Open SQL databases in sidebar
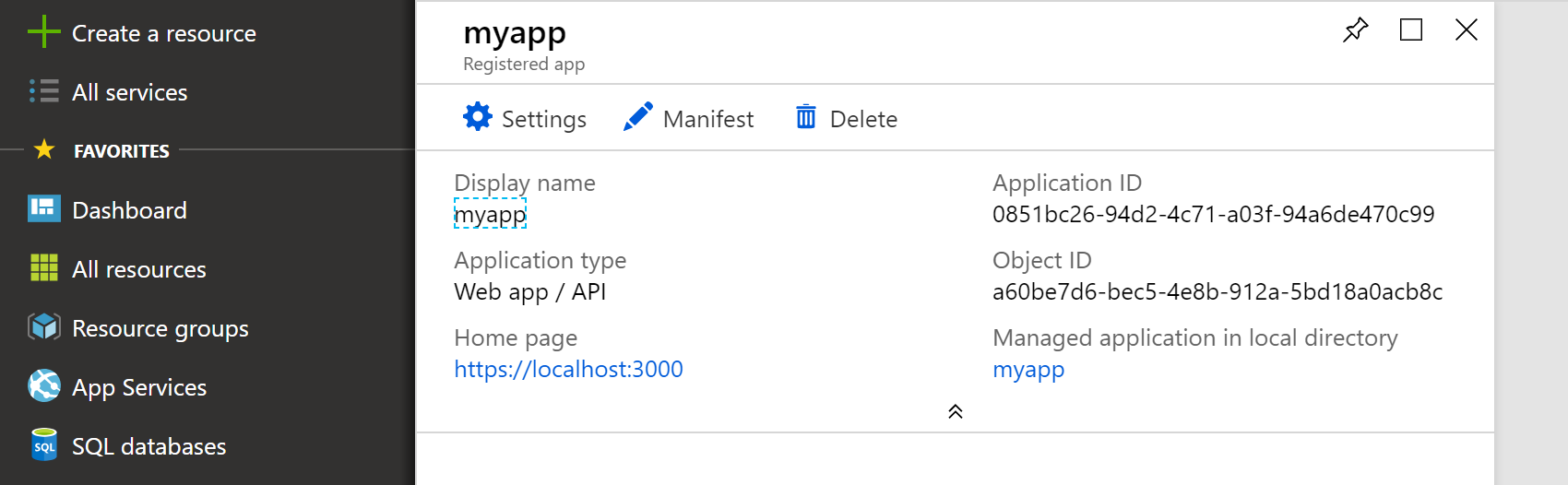This screenshot has height=485, width=1568. tap(149, 446)
